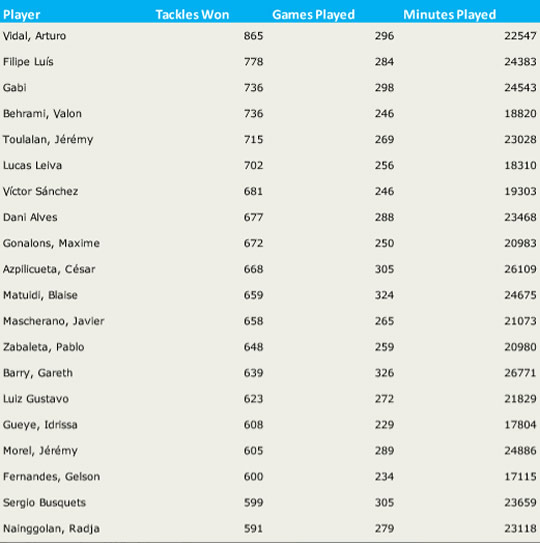The image size is (540, 543).
Task: Select the Gueye, Idrissa player name
Action: 40,425
